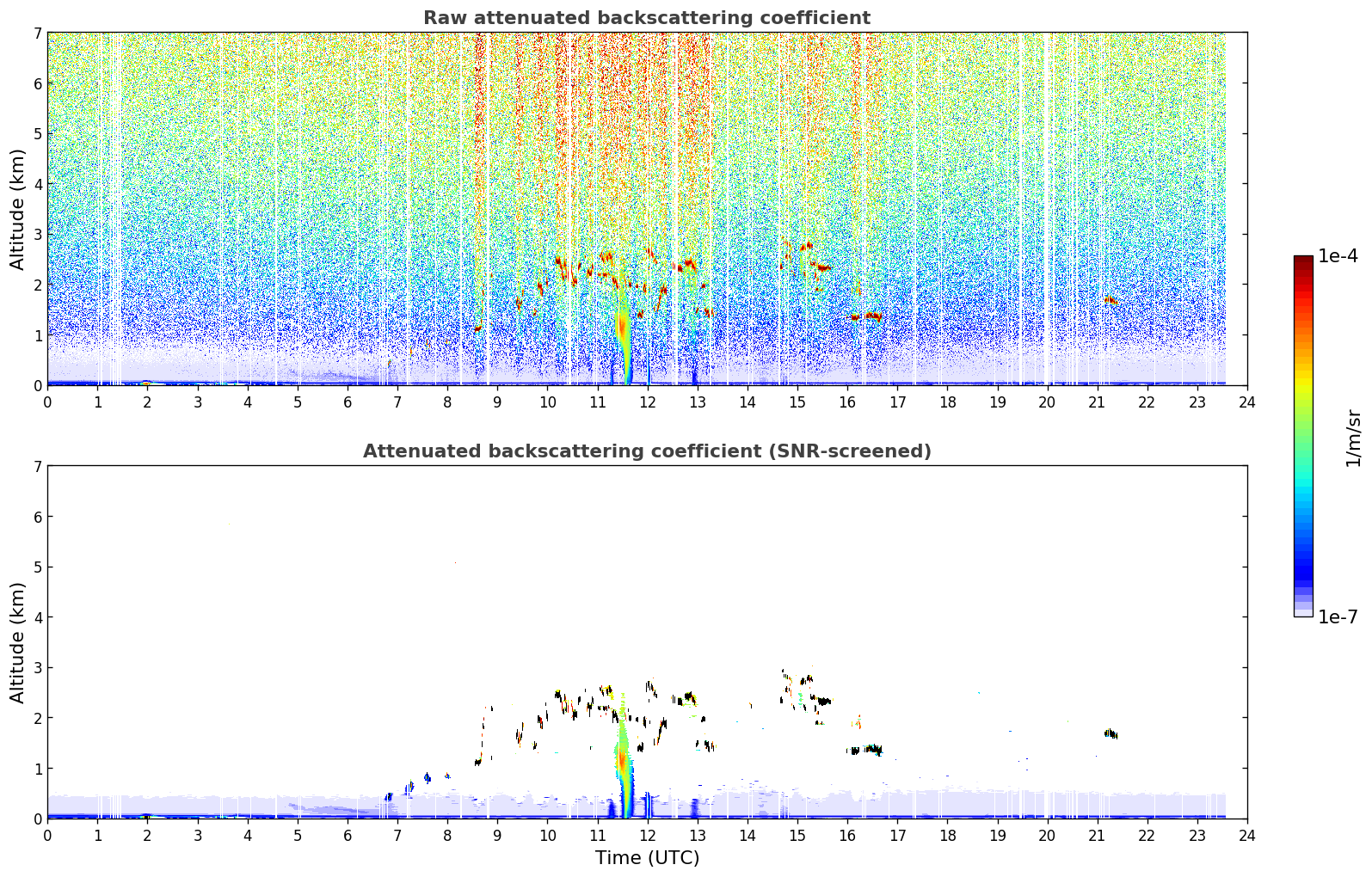The height and width of the screenshot is (877, 1372).
Task: Click the isolated cloud echo near 21 UTC in the lower plot
Action: (x=1111, y=733)
